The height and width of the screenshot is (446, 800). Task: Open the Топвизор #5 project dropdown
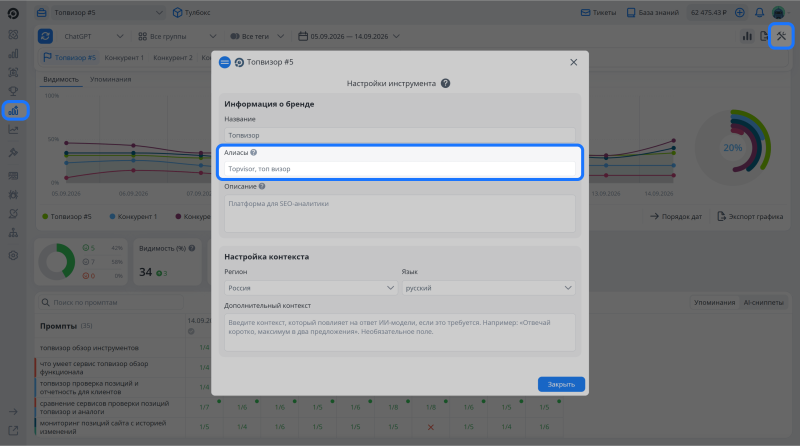click(108, 13)
